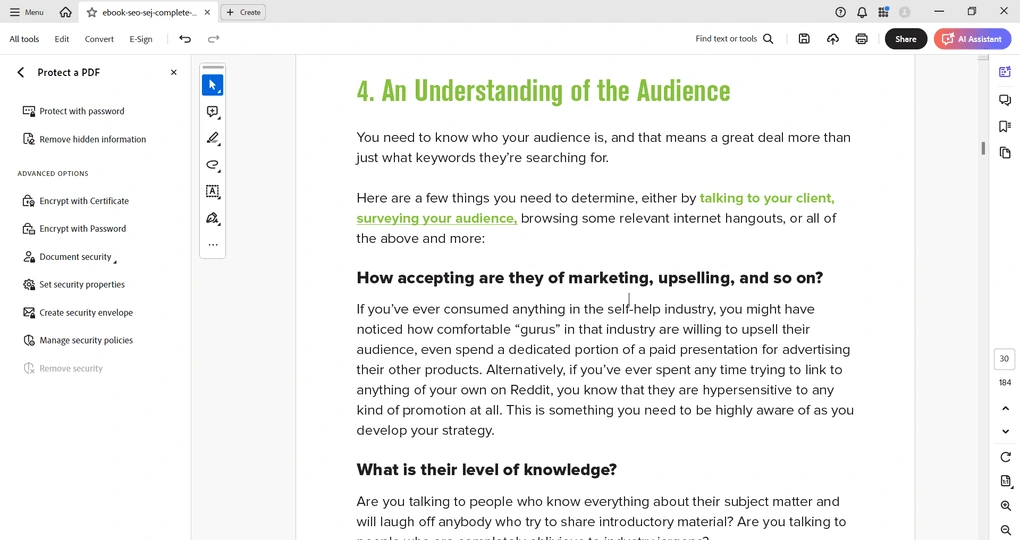Open the Convert menu
The width and height of the screenshot is (1020, 540).
coord(99,39)
